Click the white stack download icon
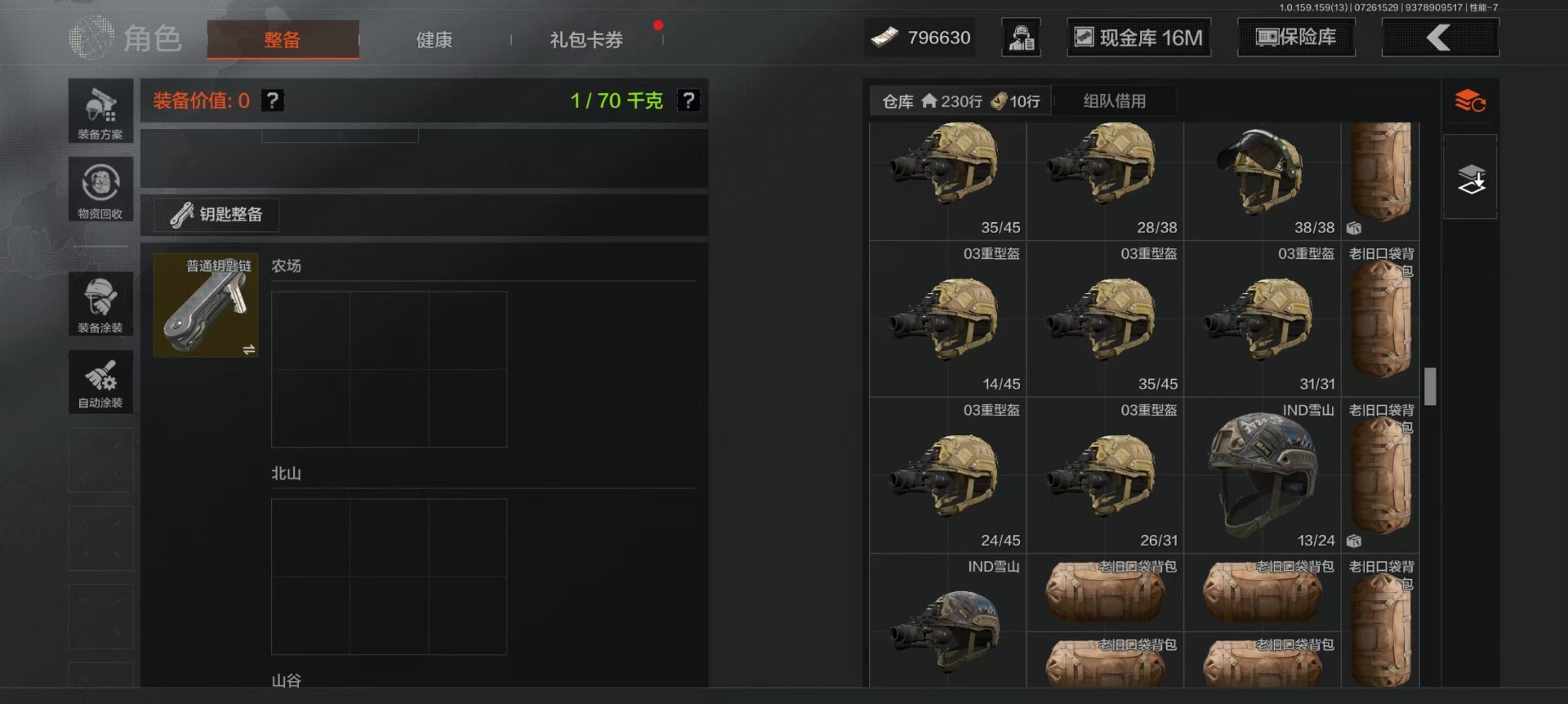The width and height of the screenshot is (1568, 704). (x=1471, y=179)
